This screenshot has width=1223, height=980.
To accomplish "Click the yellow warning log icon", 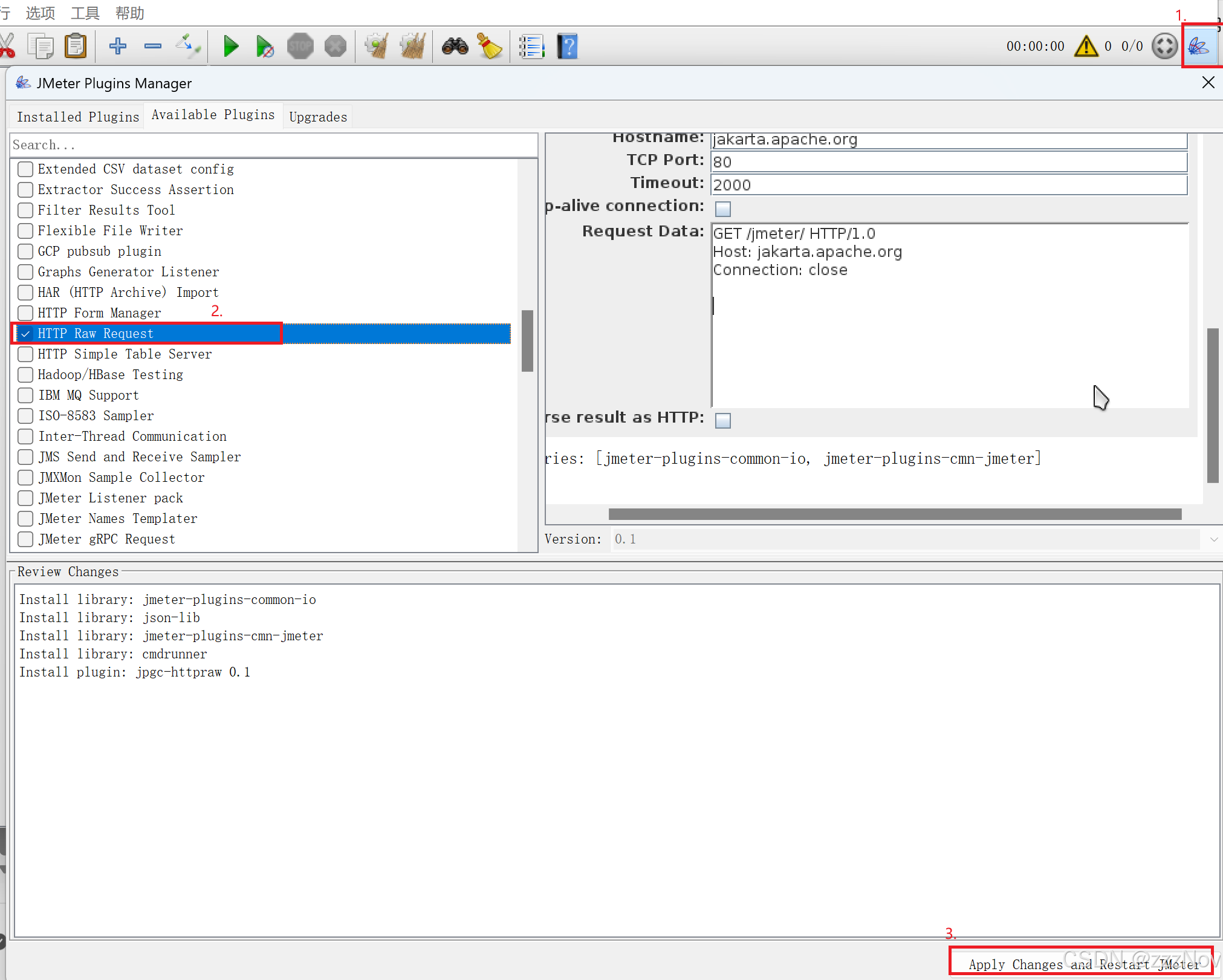I will (x=1086, y=47).
